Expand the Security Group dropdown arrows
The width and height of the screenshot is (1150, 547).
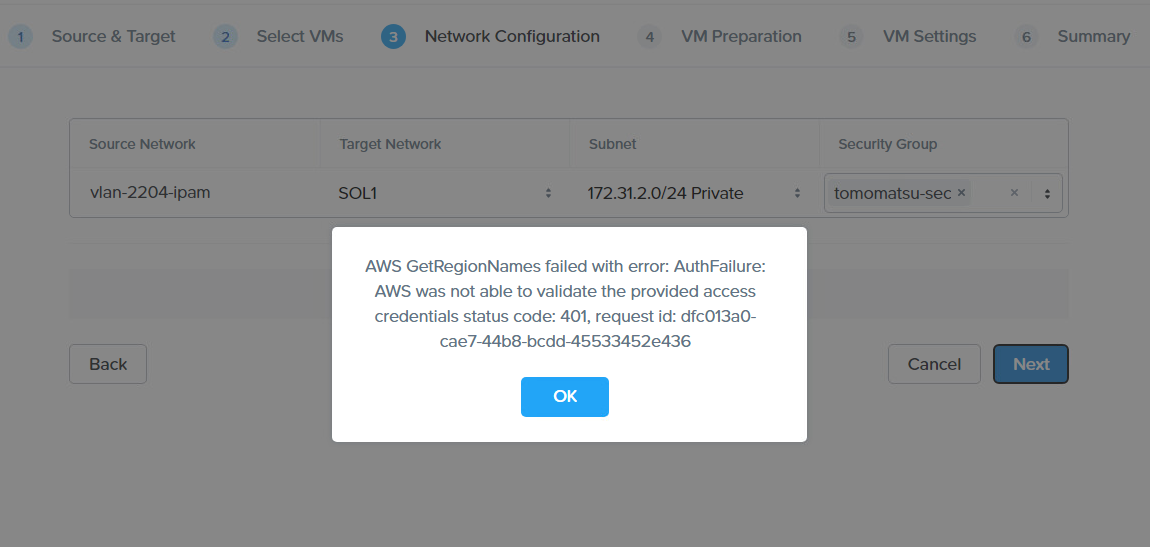pyautogui.click(x=1047, y=194)
